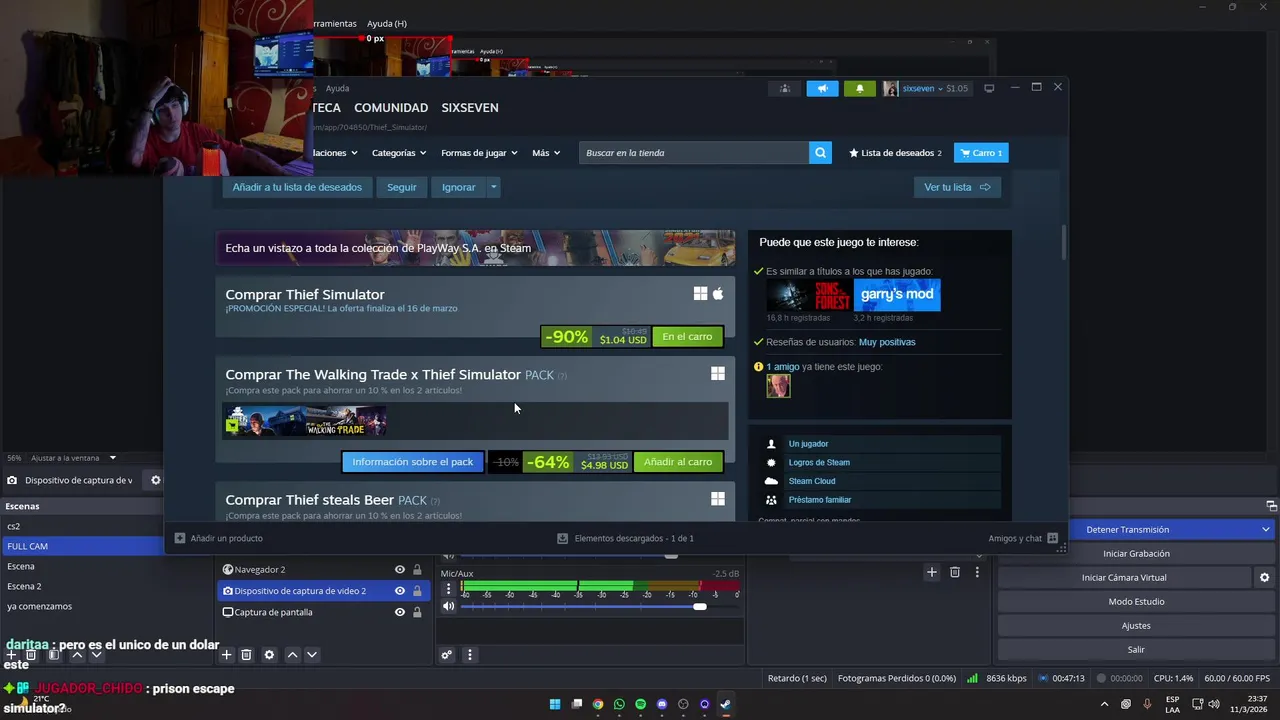Image resolution: width=1280 pixels, height=720 pixels.
Task: Open the COMUNIDAD tab in Steam
Action: click(391, 108)
